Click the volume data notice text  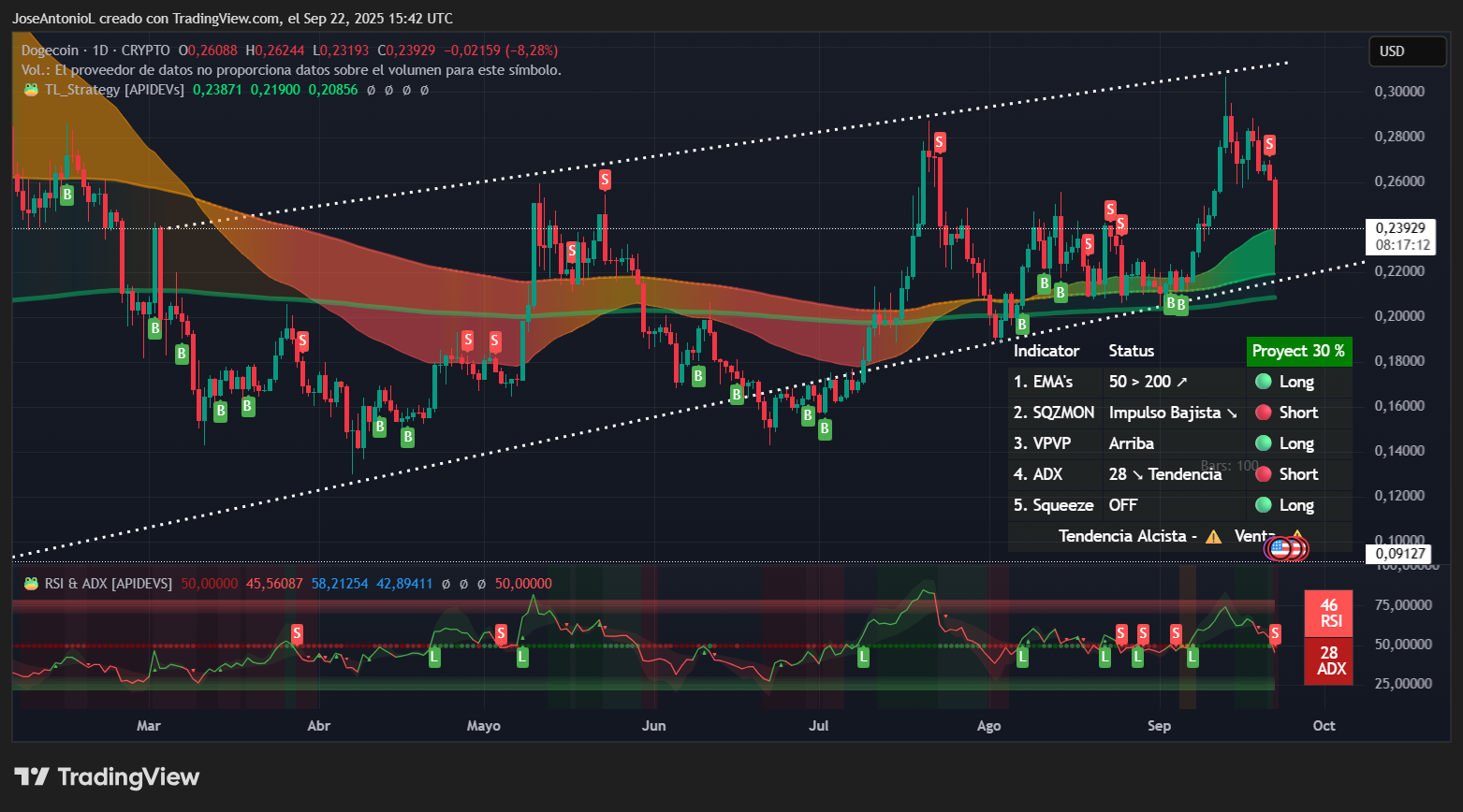(291, 70)
